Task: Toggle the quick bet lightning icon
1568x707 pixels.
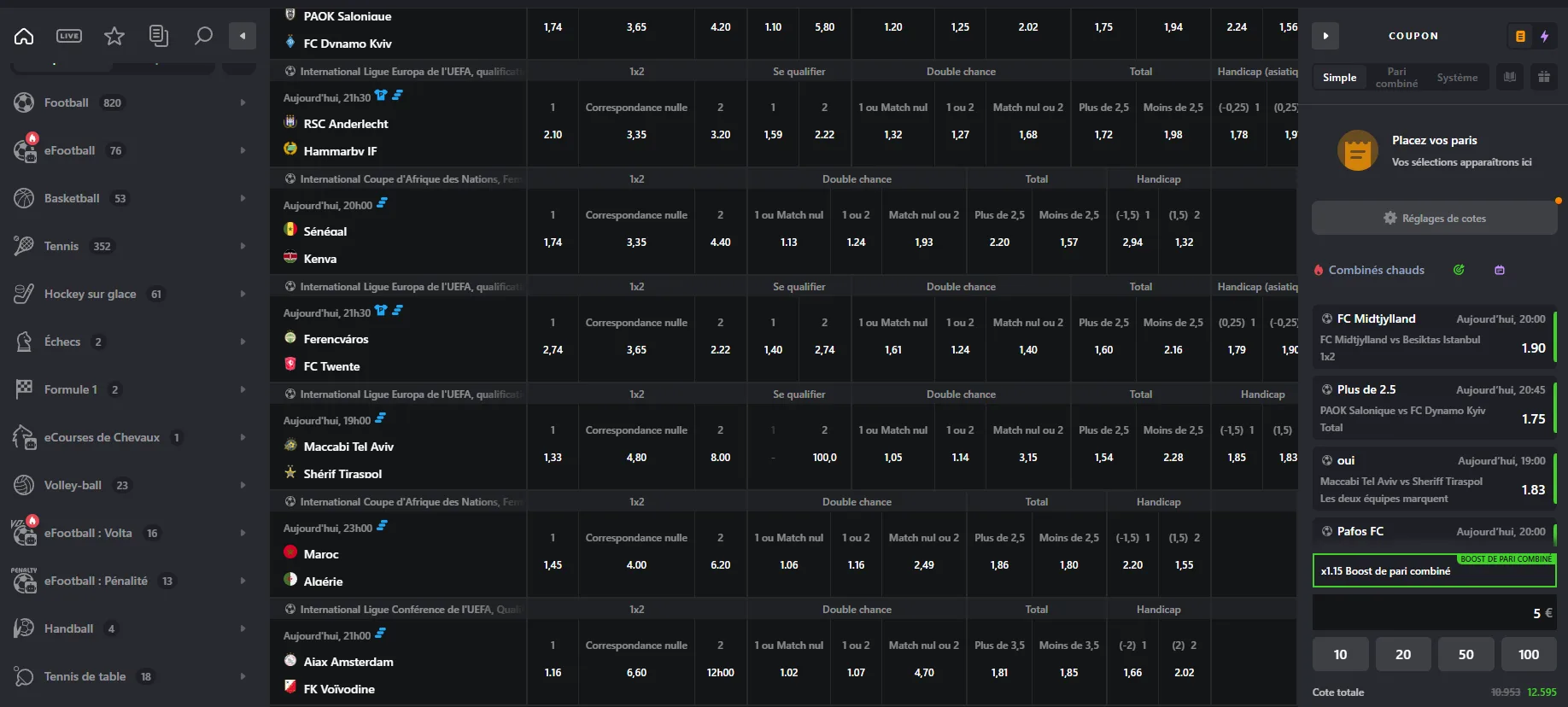Action: tap(1544, 36)
